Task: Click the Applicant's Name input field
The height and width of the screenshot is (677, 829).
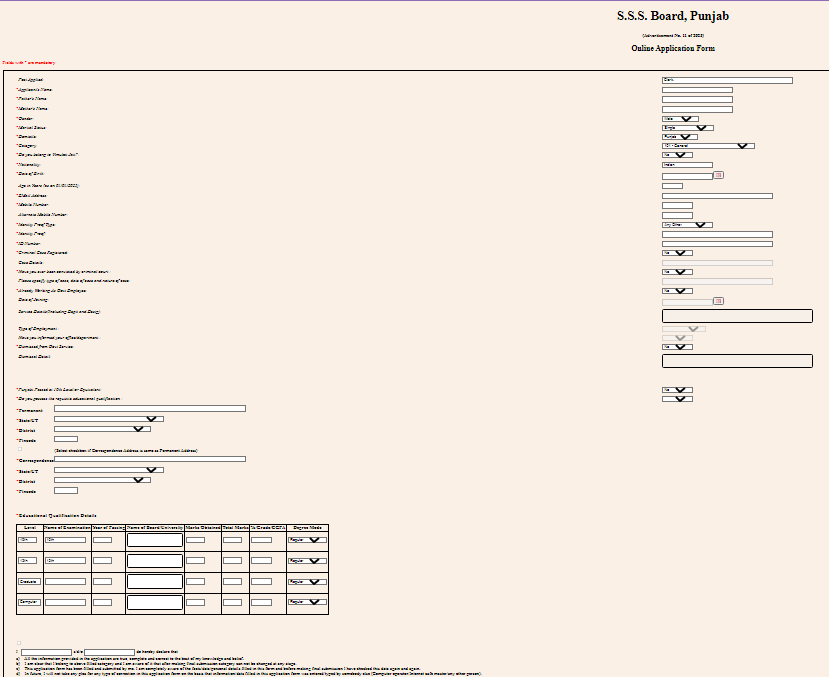Action: click(697, 90)
